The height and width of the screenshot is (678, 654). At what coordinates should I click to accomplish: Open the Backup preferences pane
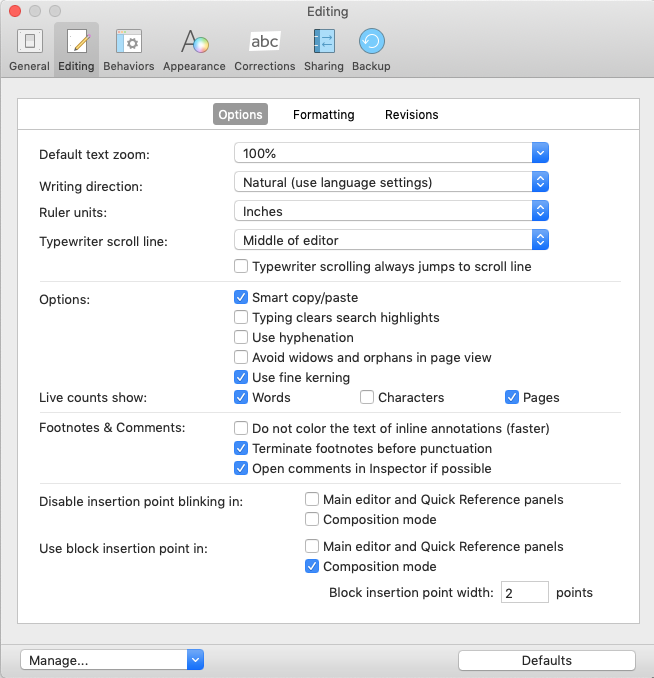[x=371, y=50]
